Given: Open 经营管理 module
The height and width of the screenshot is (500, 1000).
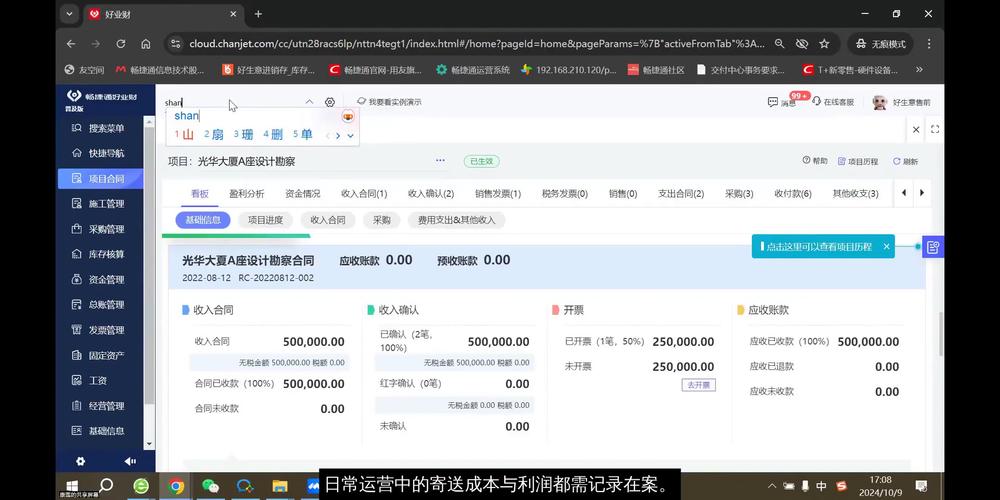Looking at the screenshot, I should click(x=99, y=406).
